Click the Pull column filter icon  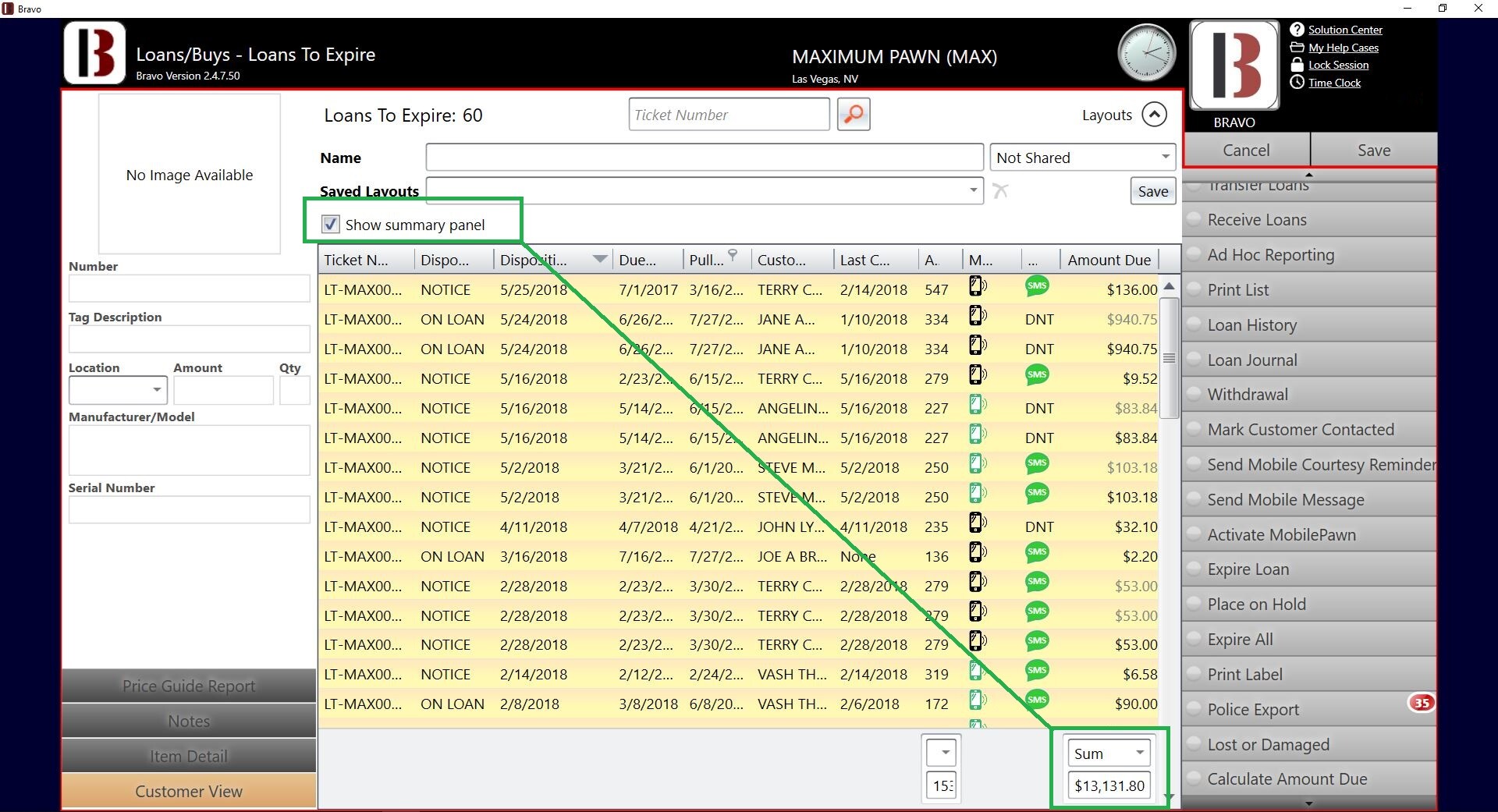click(733, 255)
